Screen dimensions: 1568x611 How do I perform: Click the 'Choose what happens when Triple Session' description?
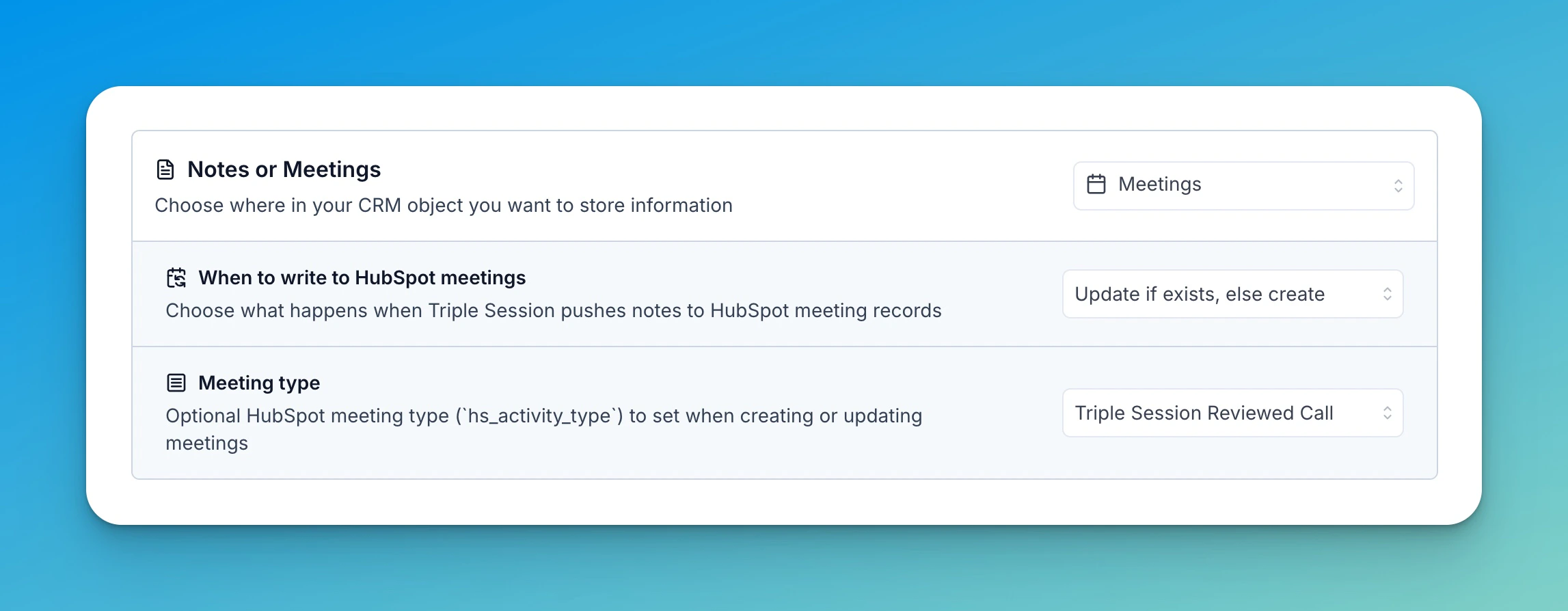click(x=554, y=311)
